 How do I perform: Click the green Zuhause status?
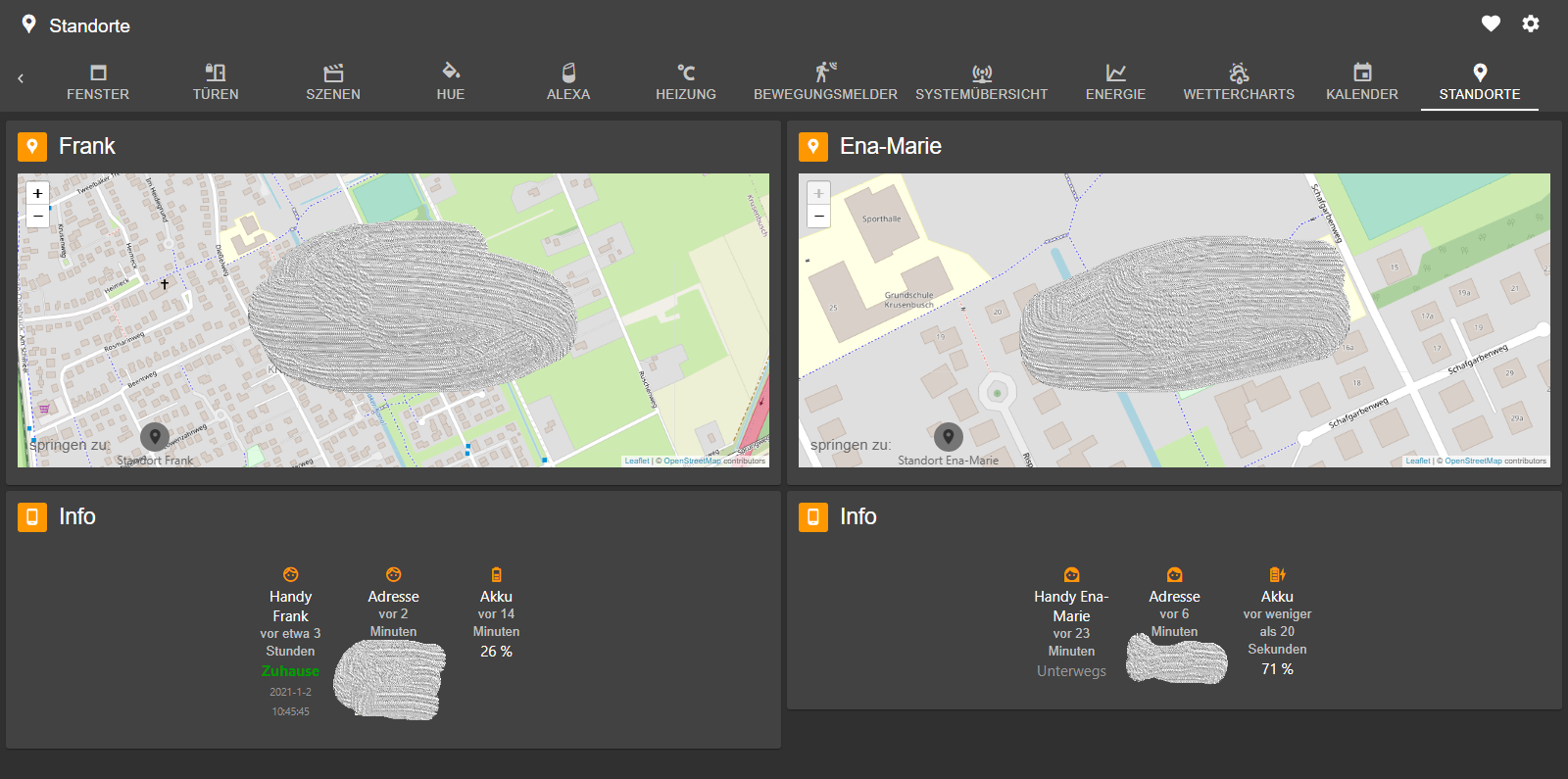coord(291,671)
